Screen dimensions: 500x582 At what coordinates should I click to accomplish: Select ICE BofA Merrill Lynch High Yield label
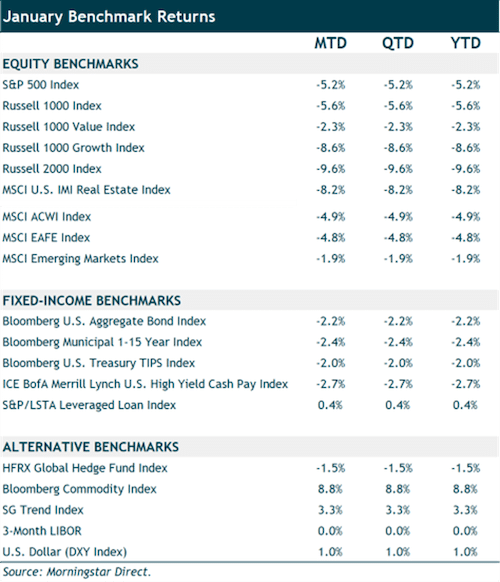point(145,384)
